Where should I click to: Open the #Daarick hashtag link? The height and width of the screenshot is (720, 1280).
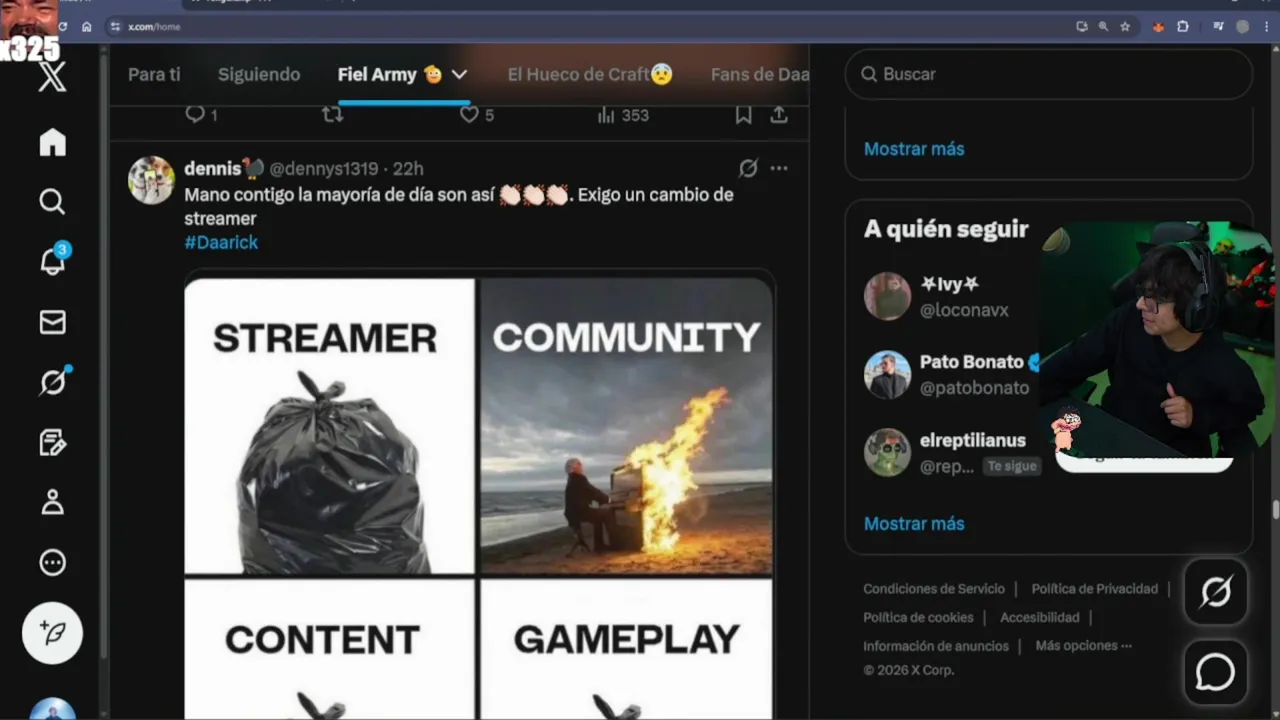pos(221,242)
